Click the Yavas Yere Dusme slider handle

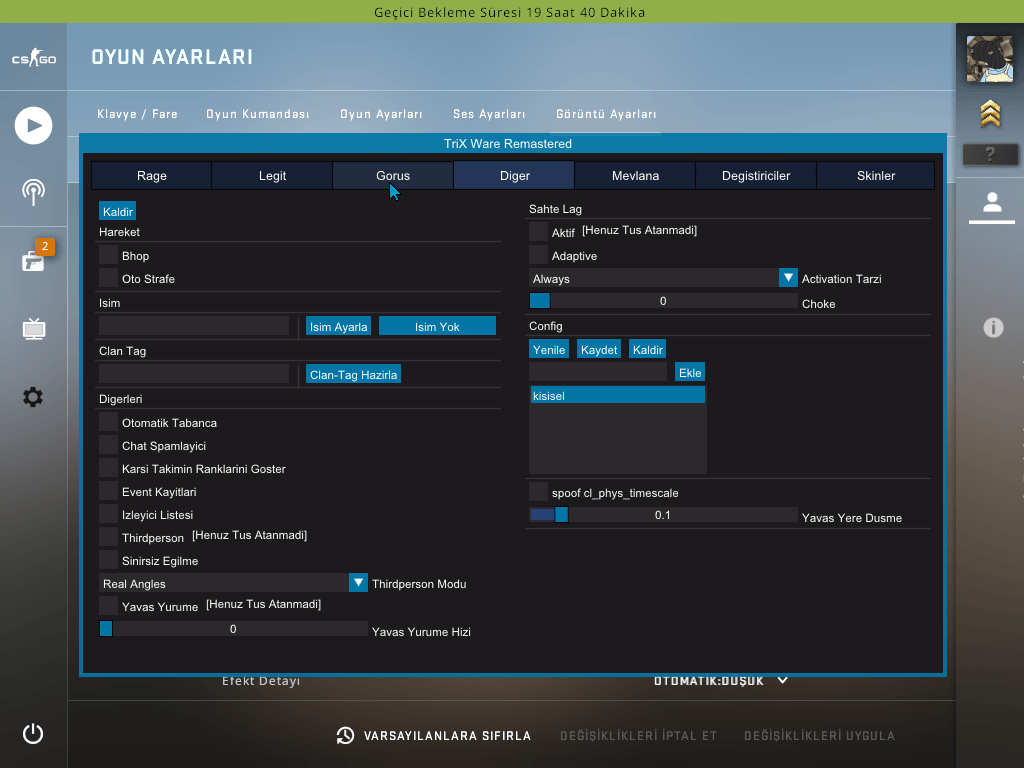tap(561, 515)
